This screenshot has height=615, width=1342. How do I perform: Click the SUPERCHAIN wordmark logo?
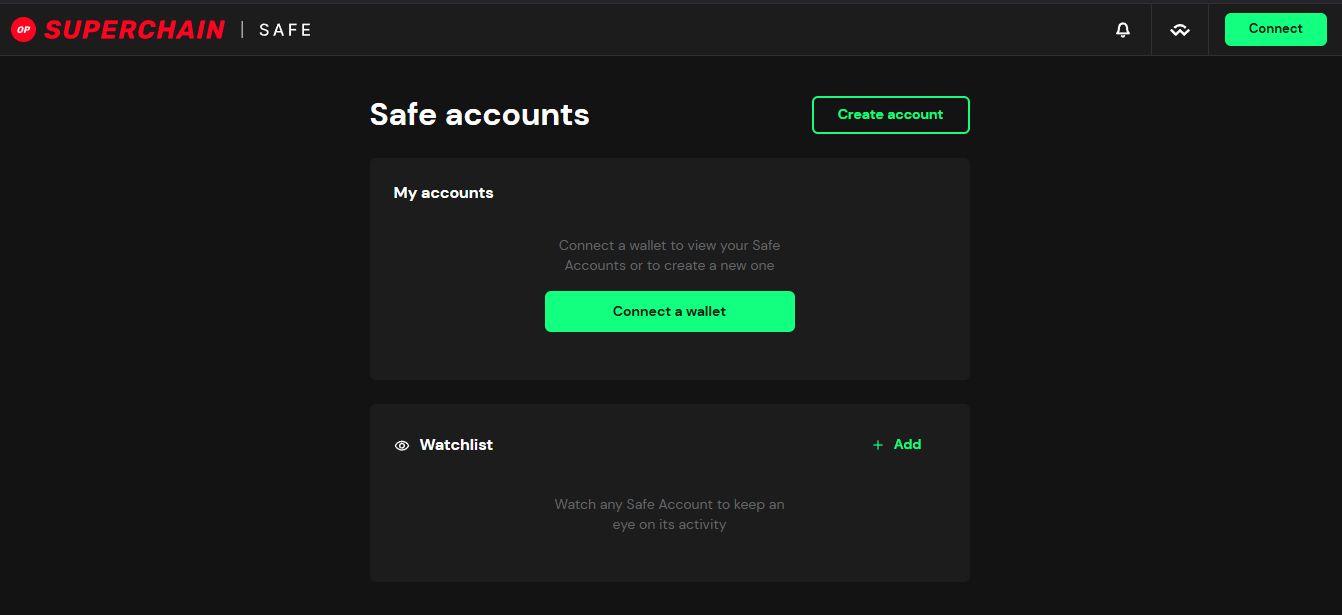(134, 30)
